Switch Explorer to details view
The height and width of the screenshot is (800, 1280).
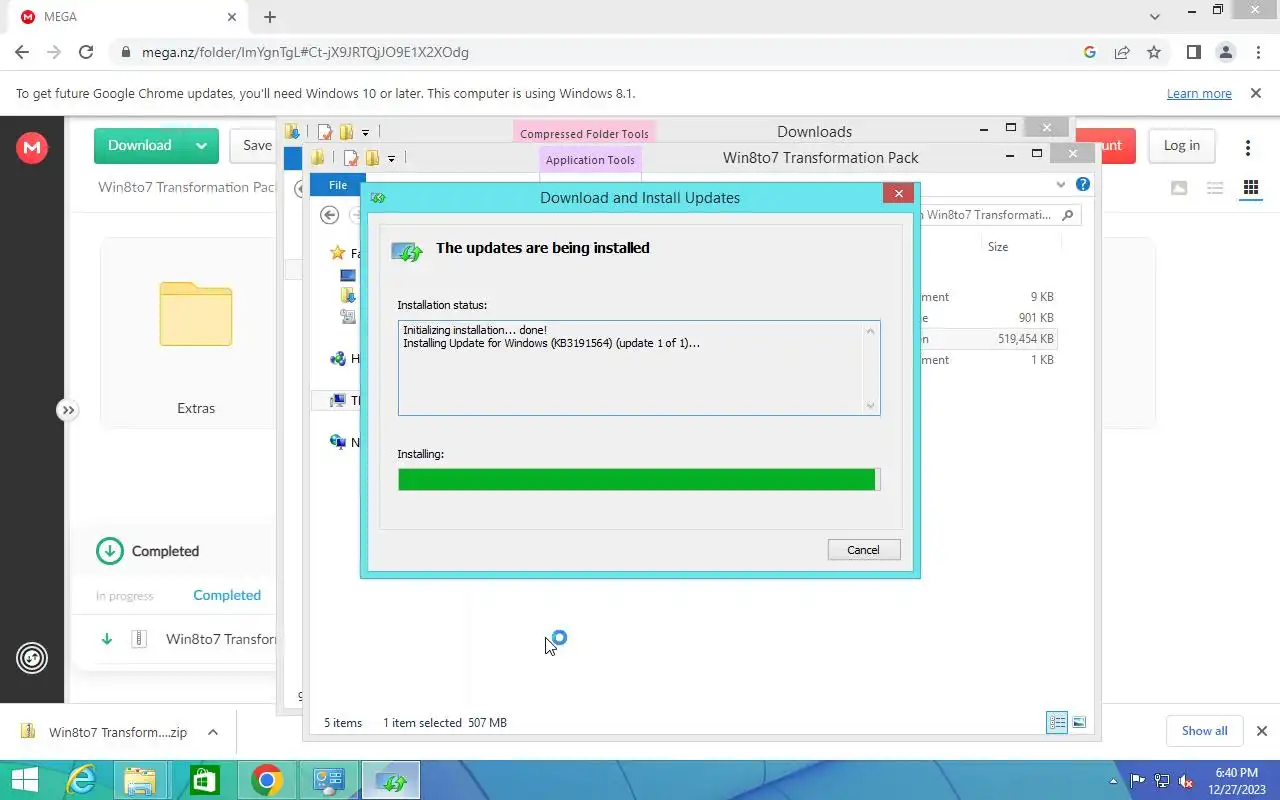(1057, 722)
